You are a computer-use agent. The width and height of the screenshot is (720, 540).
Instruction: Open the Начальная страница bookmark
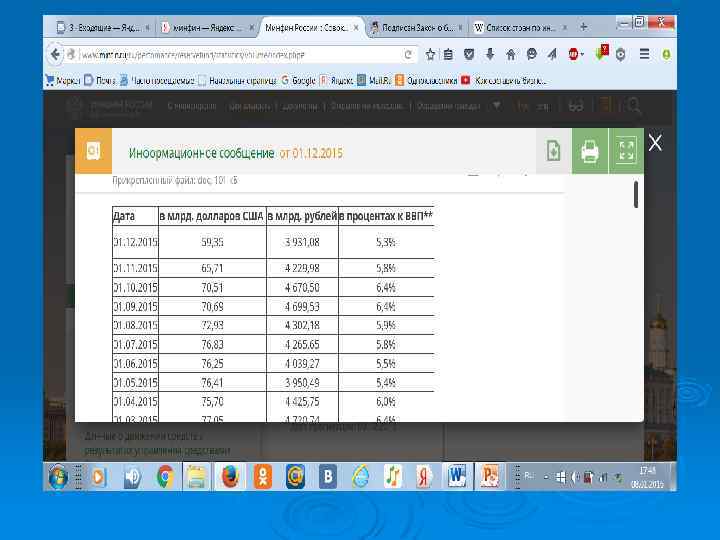click(238, 81)
